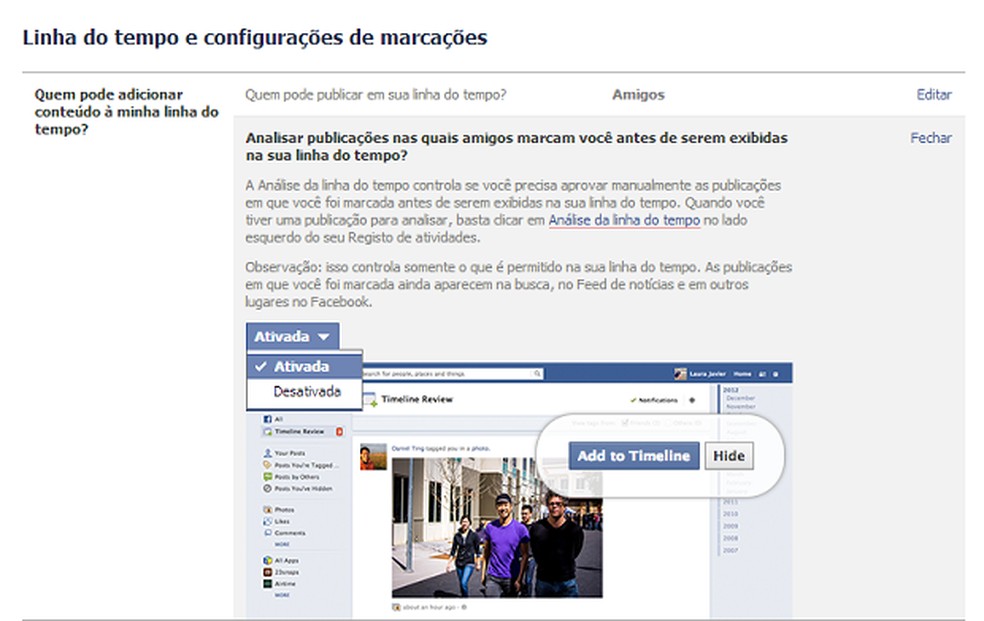Open Home in the Facebook top bar
Screen dimensions: 984x621
click(742, 374)
